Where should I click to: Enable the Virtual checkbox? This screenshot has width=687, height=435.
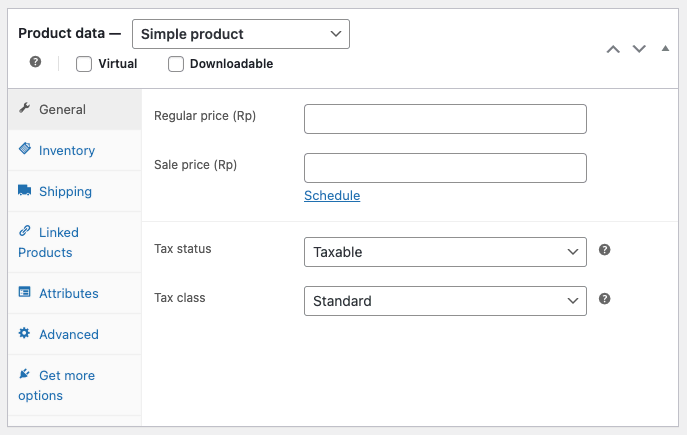pos(84,64)
